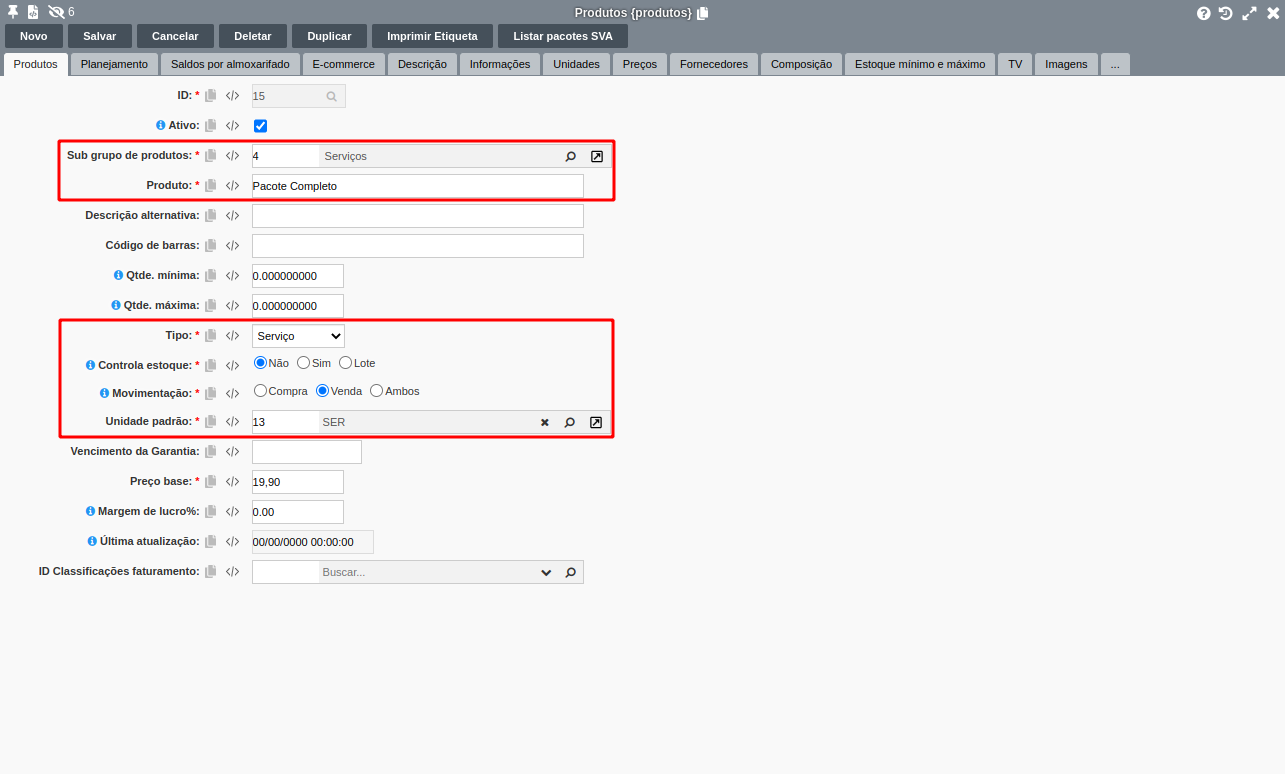Viewport: 1285px width, 774px height.
Task: Click the copy icon next to Movimentação
Action: click(x=211, y=394)
